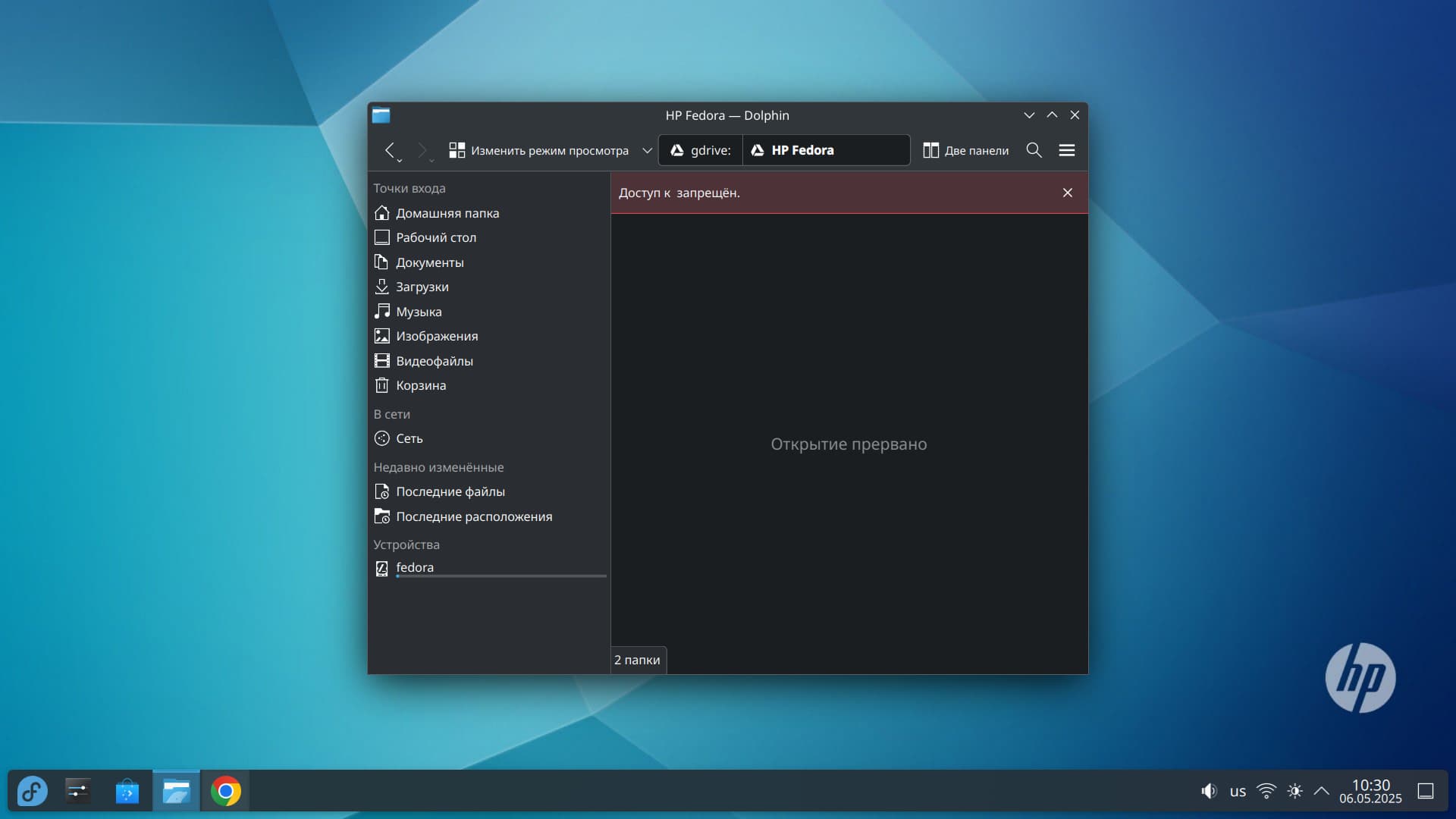Image resolution: width=1456 pixels, height=819 pixels.
Task: Select Изображения in the sidebar
Action: [489, 336]
